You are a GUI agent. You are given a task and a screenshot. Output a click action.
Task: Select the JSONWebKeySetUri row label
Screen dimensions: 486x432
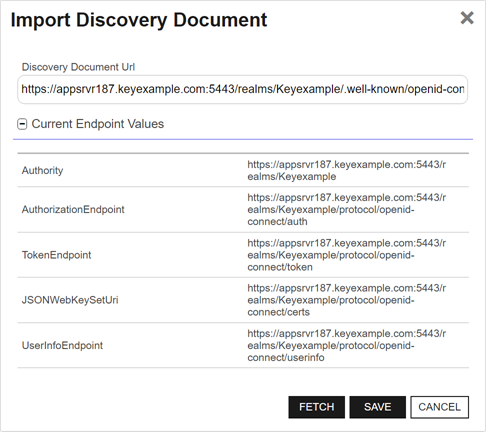coord(70,300)
